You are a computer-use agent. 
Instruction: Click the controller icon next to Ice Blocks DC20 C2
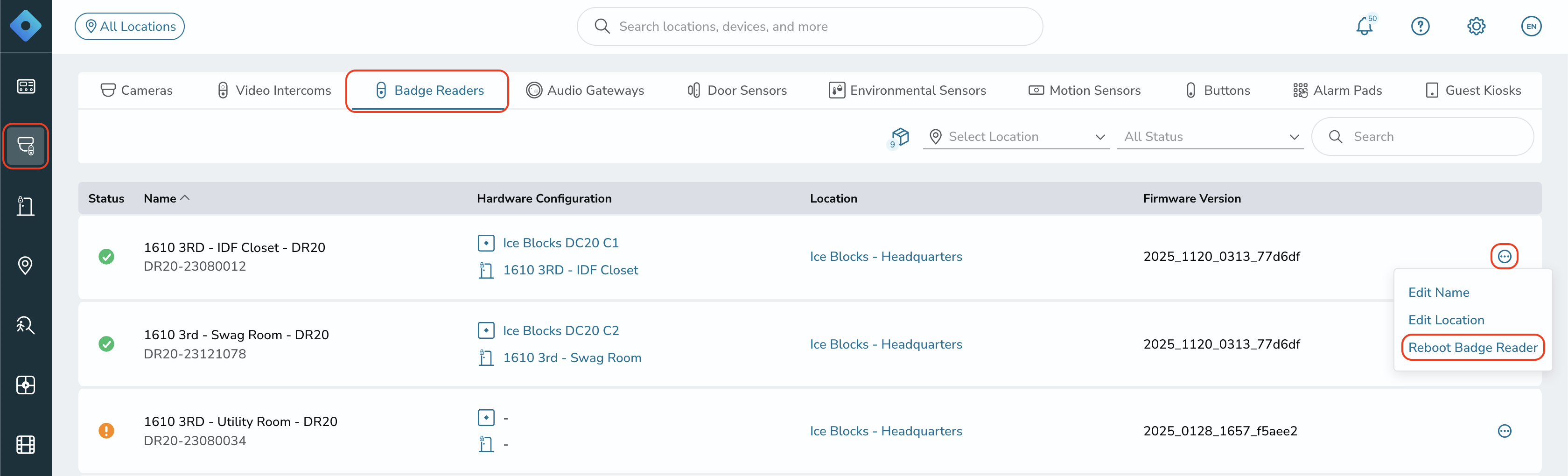[486, 330]
